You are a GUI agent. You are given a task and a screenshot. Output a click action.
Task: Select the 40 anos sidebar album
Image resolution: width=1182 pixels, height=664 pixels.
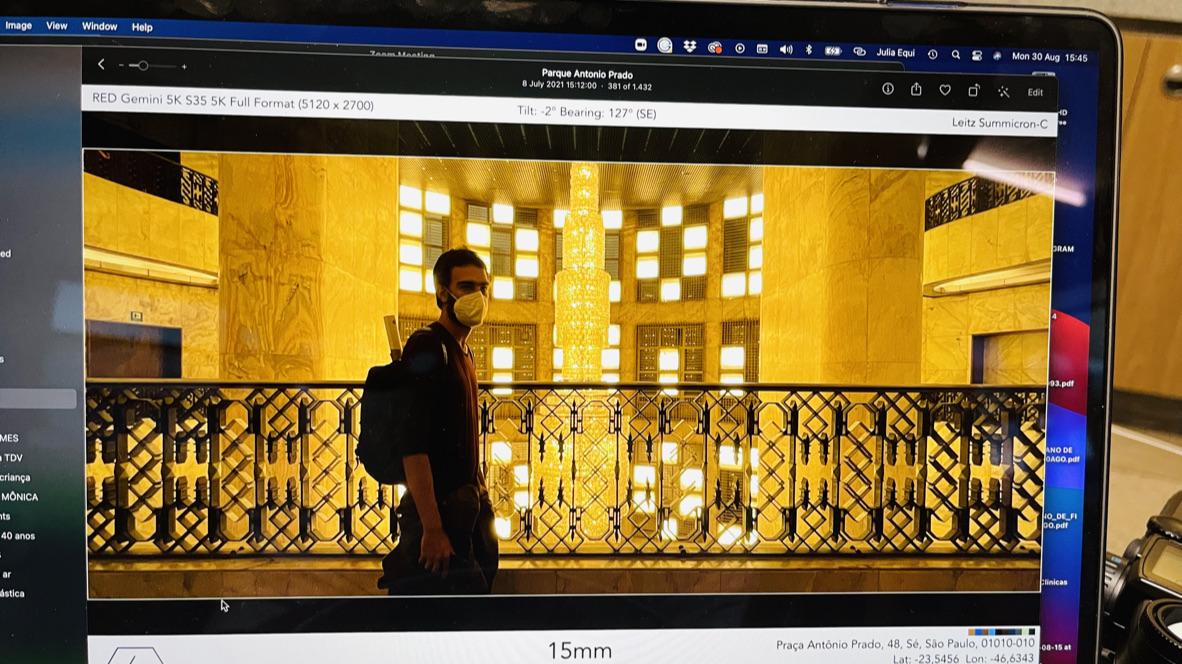coord(18,536)
